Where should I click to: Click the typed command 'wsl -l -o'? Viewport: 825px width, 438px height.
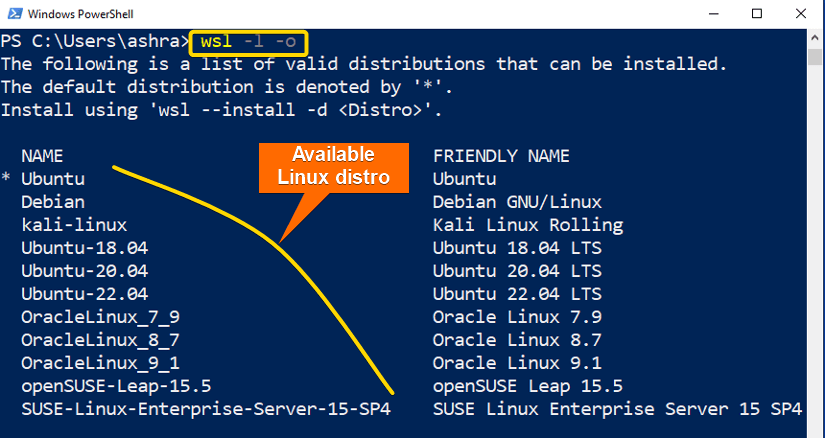click(x=248, y=42)
